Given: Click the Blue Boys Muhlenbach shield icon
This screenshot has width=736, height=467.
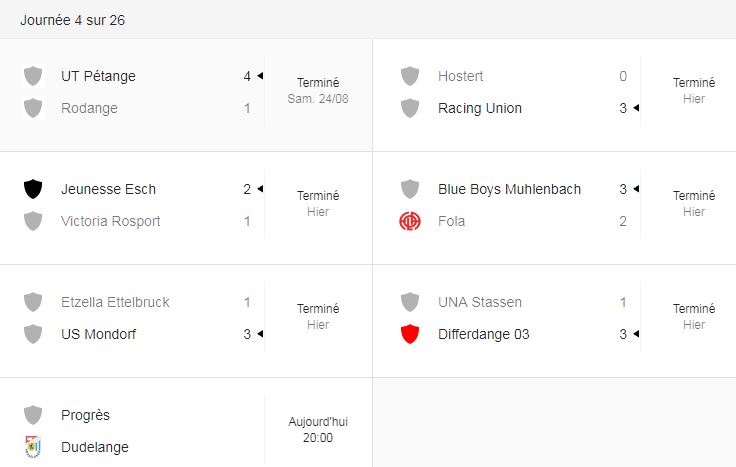Looking at the screenshot, I should click(410, 189).
